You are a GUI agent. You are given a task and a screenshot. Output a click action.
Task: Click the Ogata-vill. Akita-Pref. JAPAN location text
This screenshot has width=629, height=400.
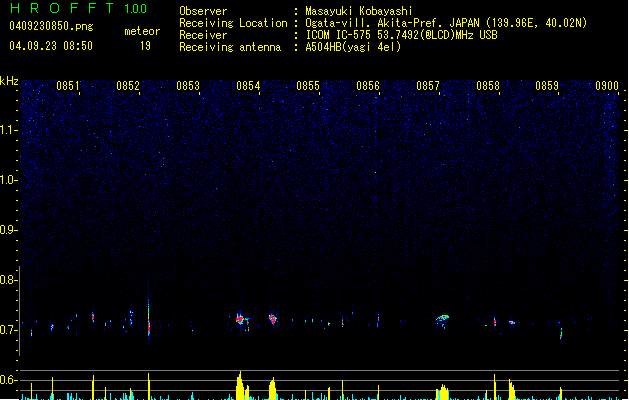pos(446,23)
